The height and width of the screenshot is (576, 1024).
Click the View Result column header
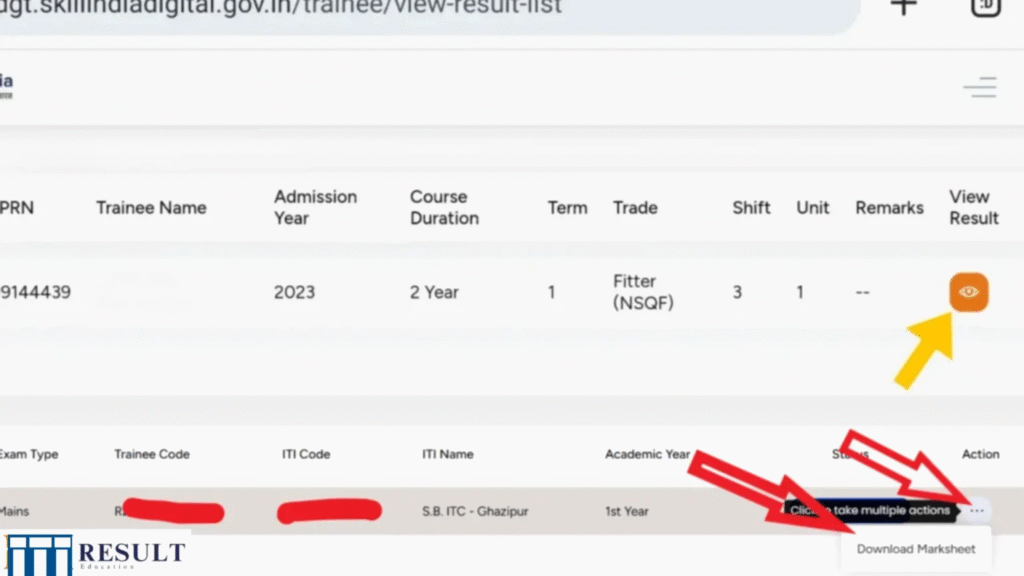click(x=974, y=208)
